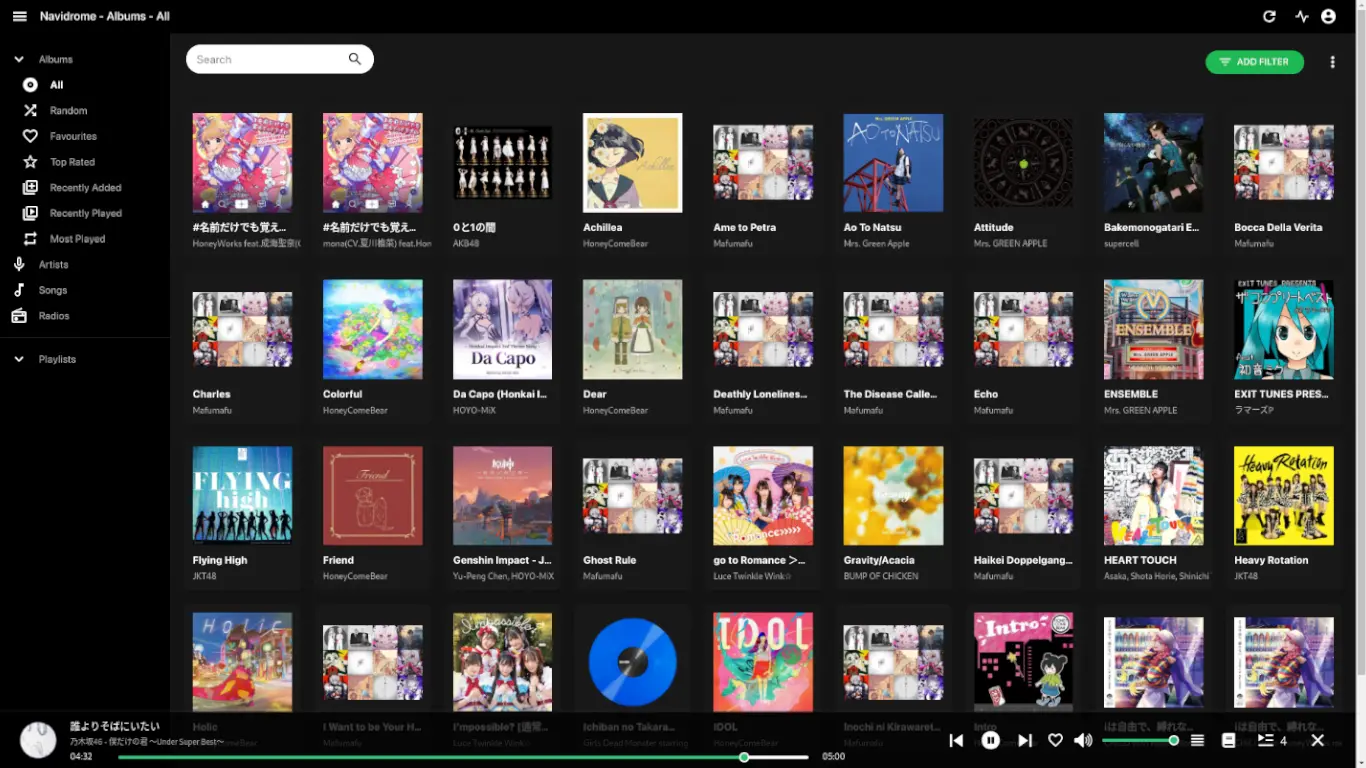Screen dimensions: 1366x768
Task: Open the ADD FILTER dropdown
Action: (1254, 61)
